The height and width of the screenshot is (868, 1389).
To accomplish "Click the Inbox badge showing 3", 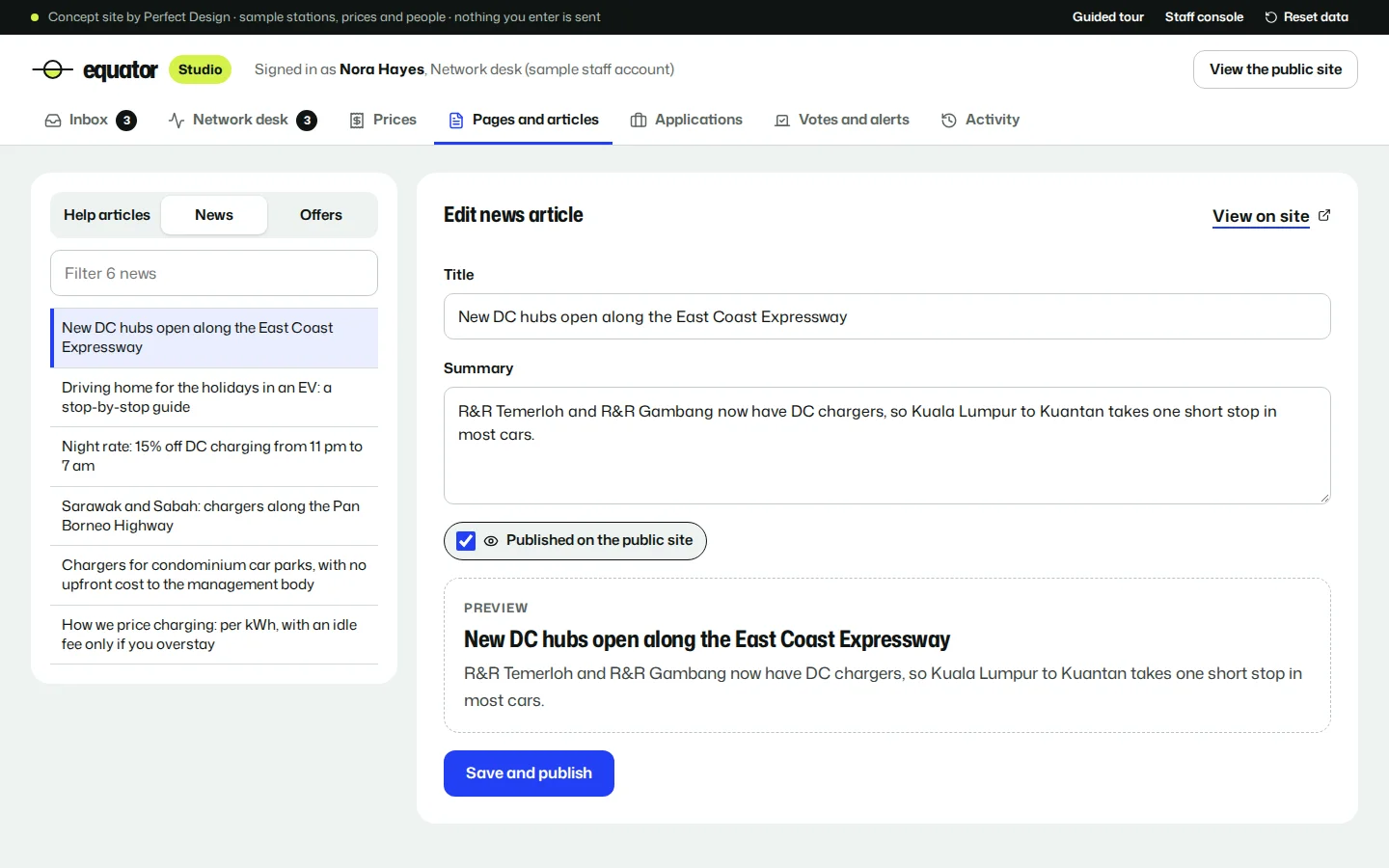I will pos(126,121).
